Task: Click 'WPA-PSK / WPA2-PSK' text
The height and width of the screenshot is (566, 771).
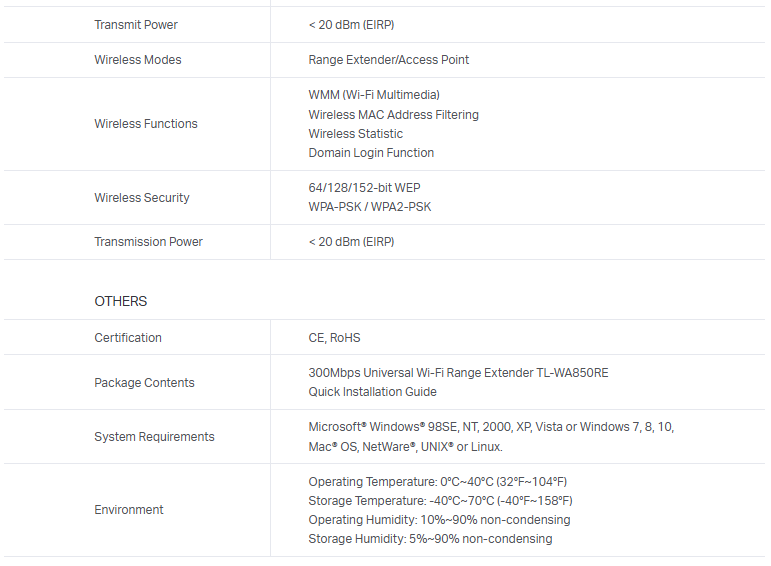Action: (x=369, y=207)
